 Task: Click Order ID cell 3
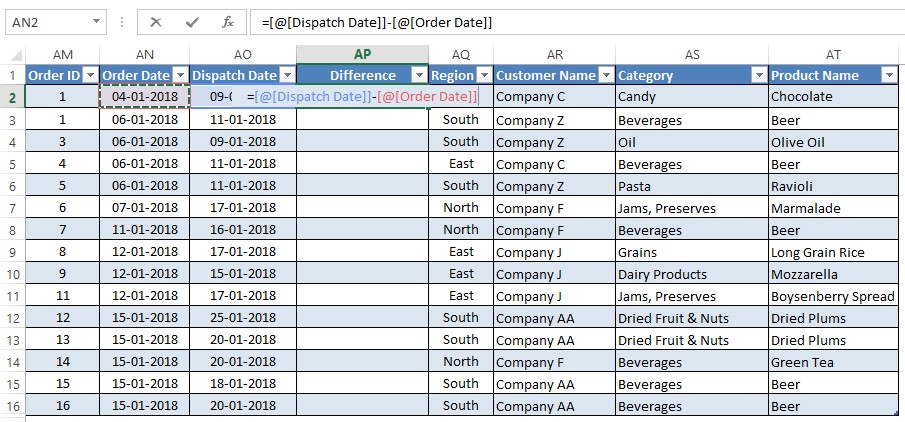pyautogui.click(x=62, y=141)
